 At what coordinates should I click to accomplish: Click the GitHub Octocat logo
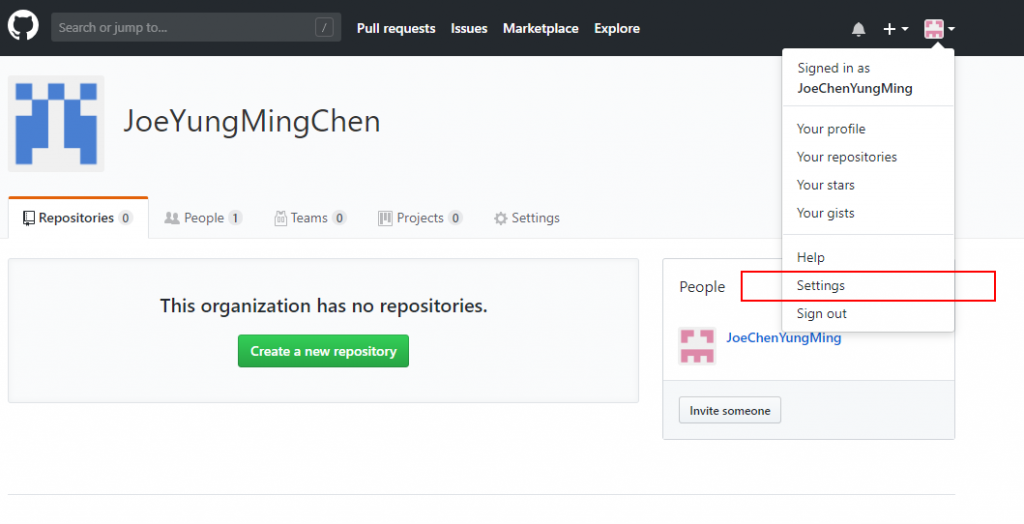point(24,25)
